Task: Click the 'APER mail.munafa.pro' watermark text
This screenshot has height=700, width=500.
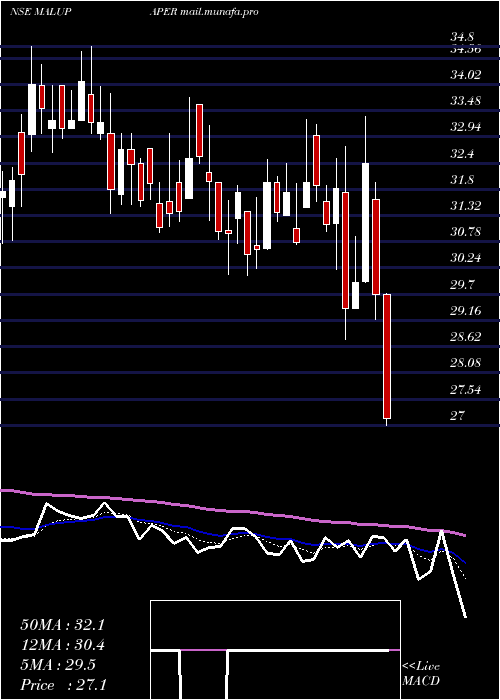Action: pos(204,12)
